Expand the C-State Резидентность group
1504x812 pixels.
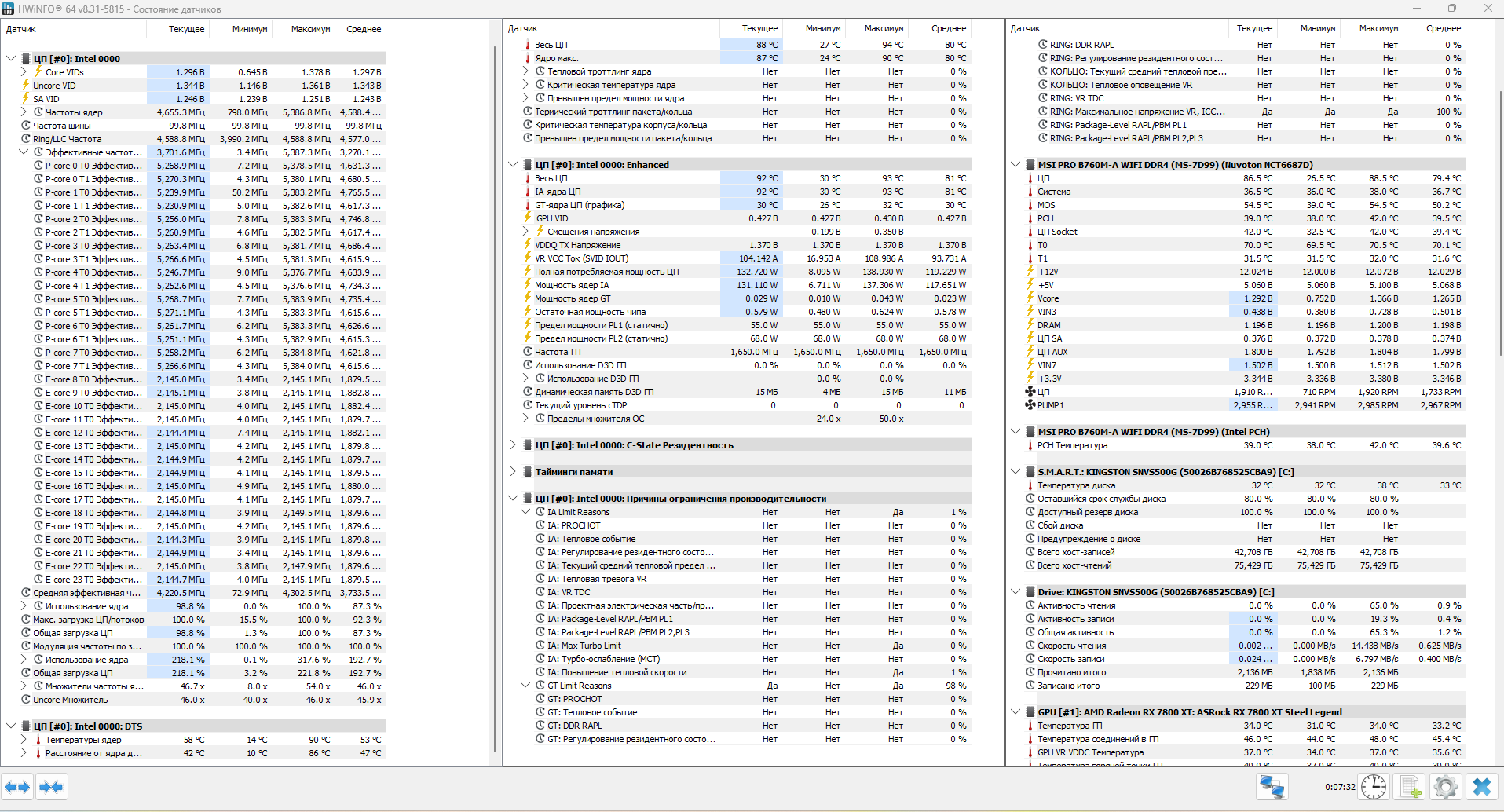pos(513,445)
